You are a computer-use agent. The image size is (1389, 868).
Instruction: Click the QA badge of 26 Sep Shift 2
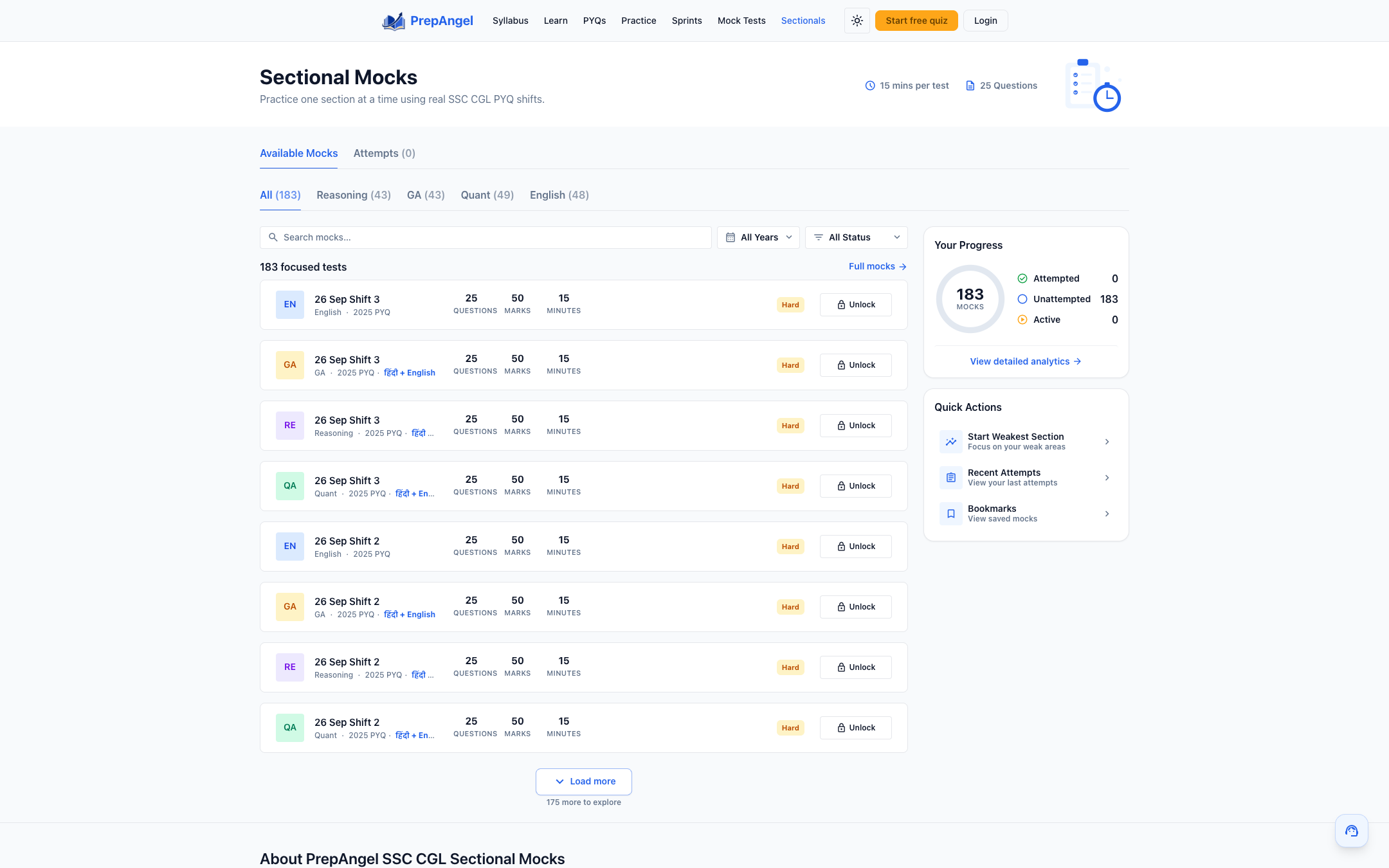tap(290, 728)
